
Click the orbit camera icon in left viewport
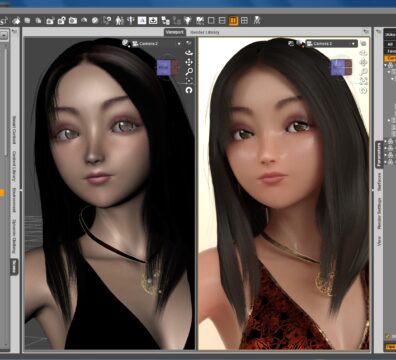coord(189,53)
